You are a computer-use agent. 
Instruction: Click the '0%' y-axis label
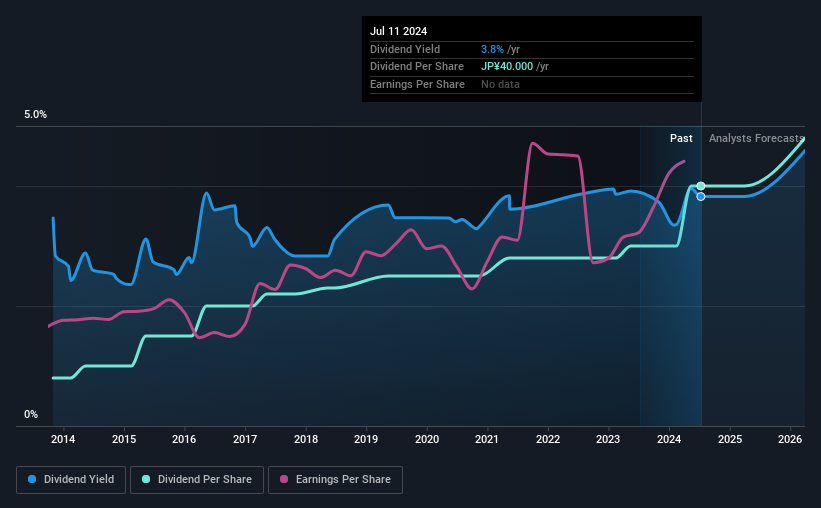point(31,414)
